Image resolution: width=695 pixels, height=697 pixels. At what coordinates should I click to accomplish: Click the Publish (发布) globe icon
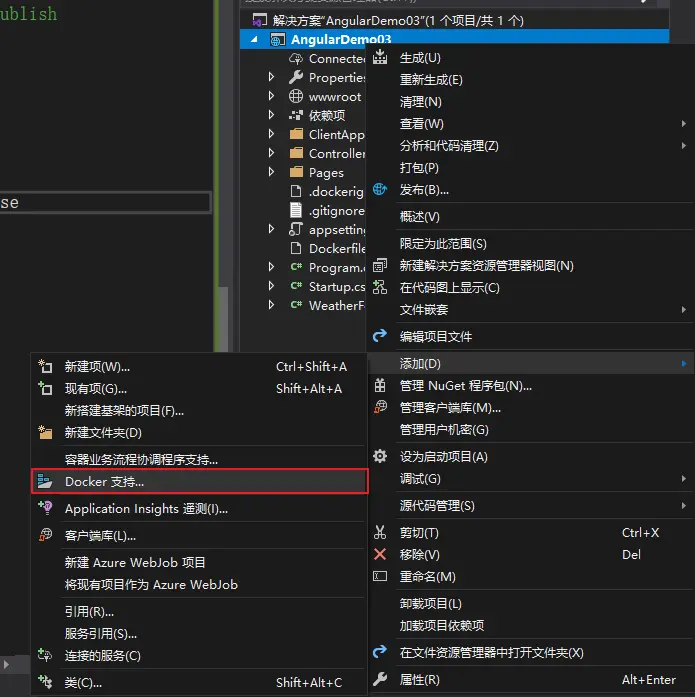click(380, 189)
